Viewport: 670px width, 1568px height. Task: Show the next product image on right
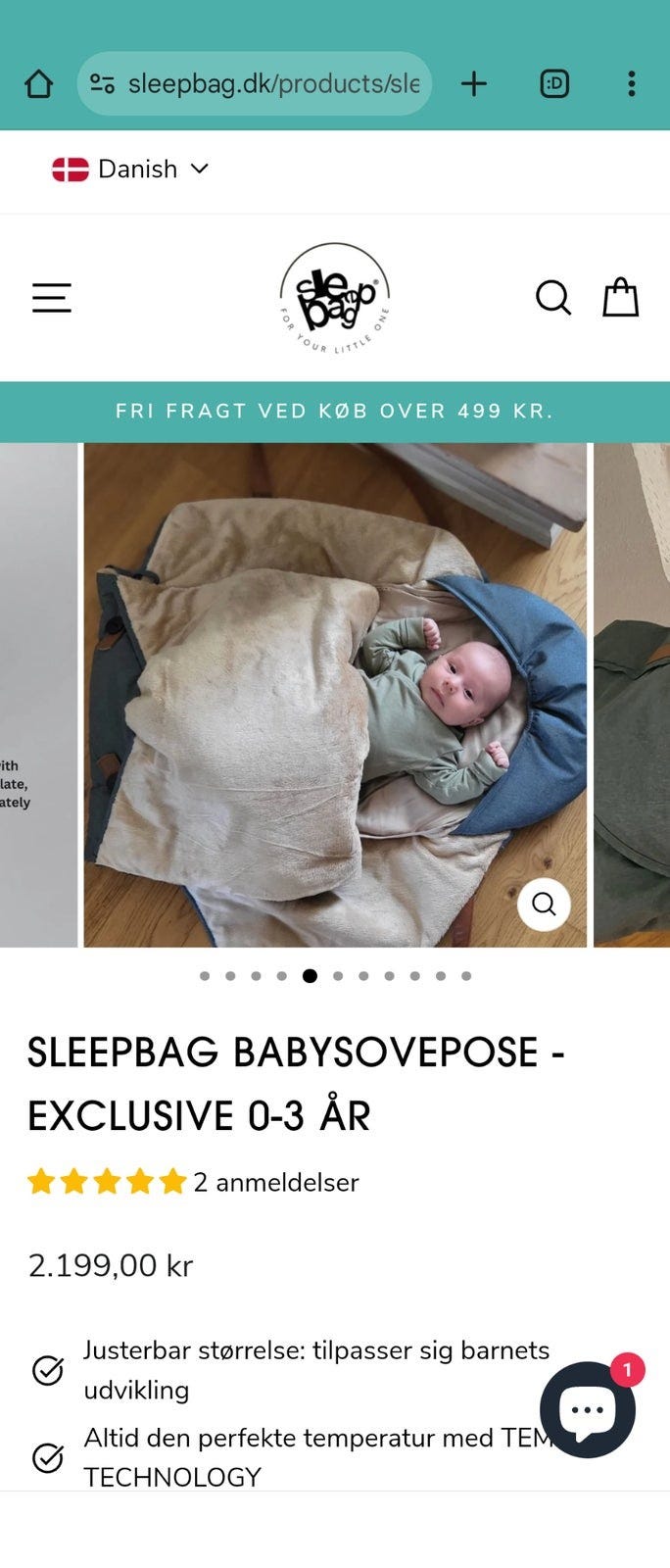pyautogui.click(x=632, y=695)
